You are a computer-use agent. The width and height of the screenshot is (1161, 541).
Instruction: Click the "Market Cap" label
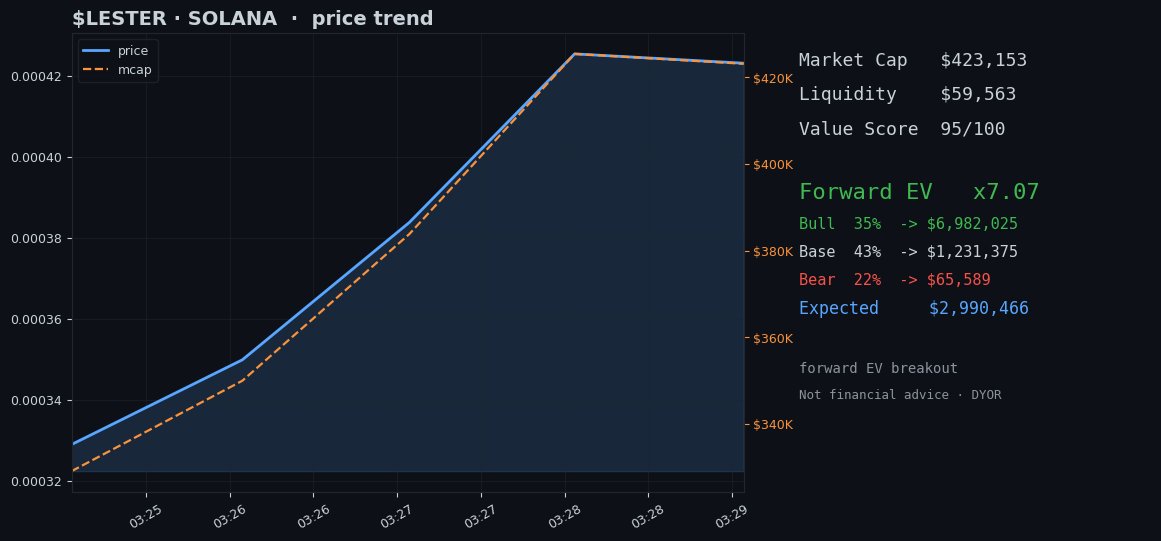[853, 60]
